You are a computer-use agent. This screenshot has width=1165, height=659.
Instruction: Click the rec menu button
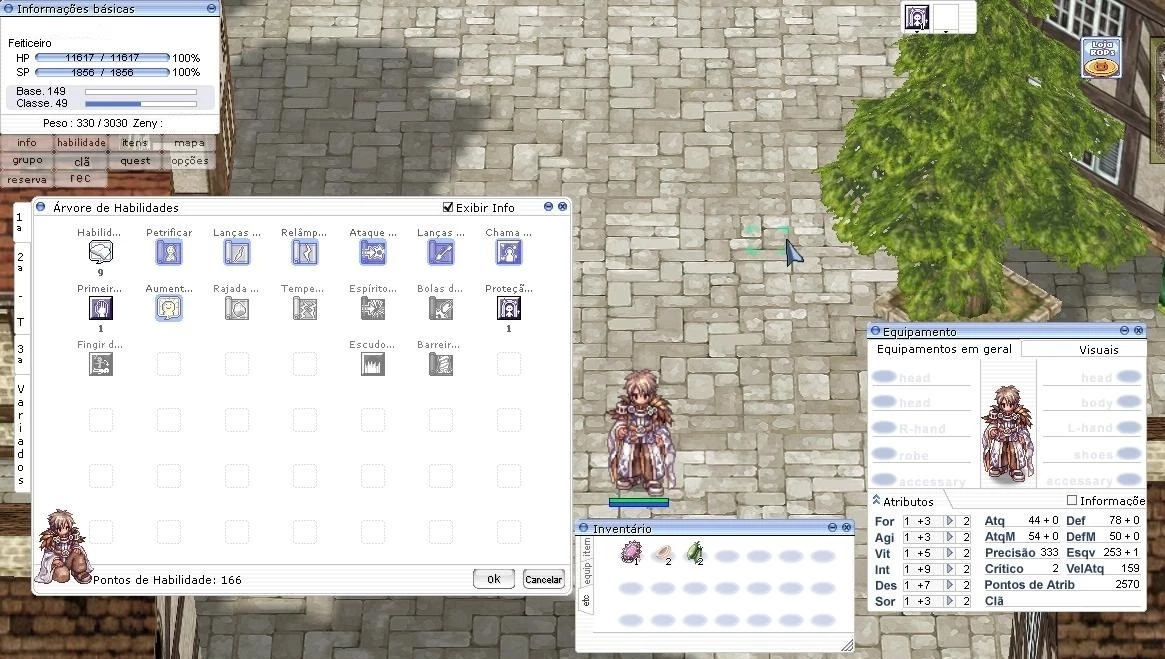80,178
